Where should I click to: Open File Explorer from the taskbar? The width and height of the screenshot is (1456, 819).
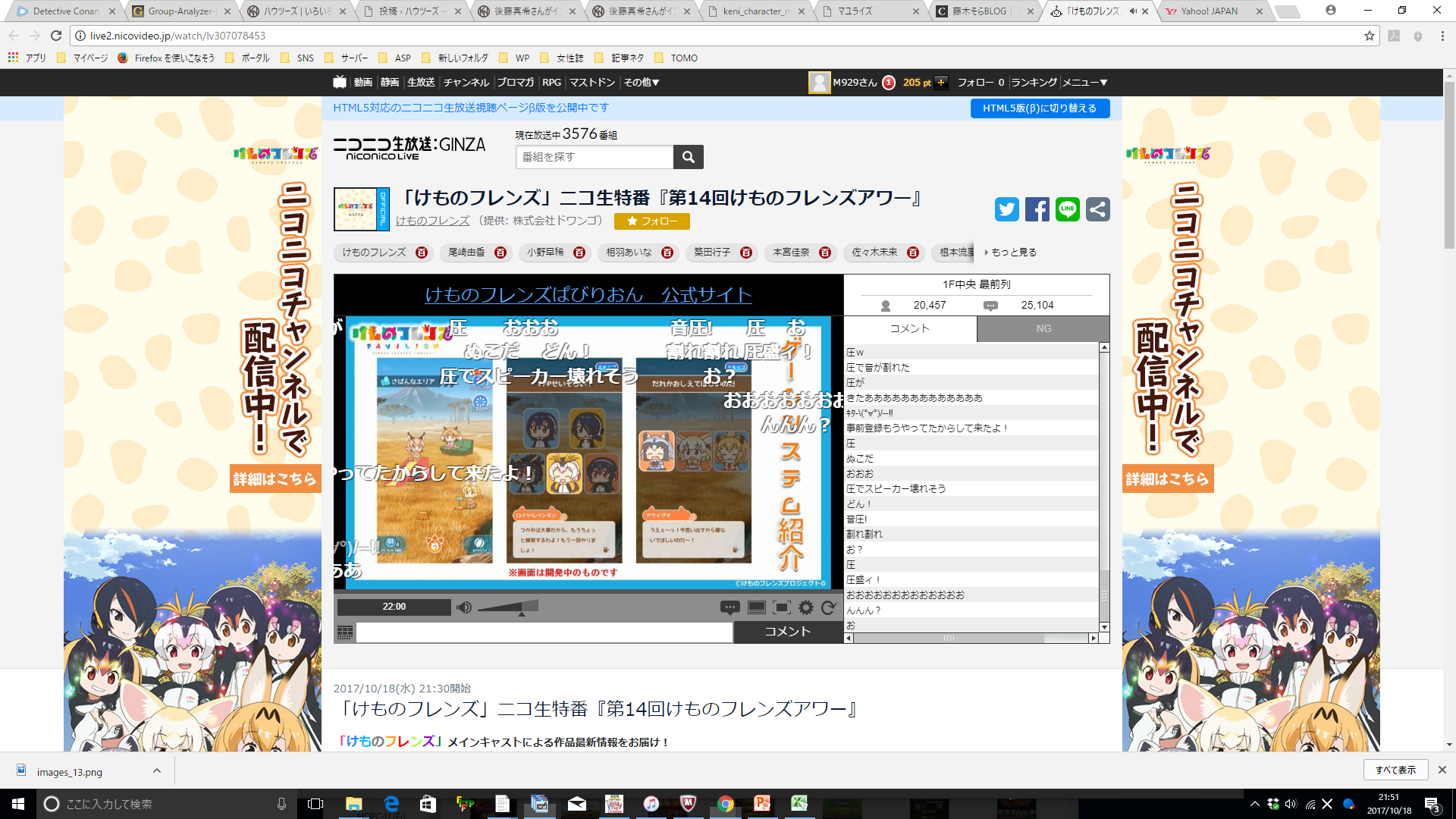pos(354,804)
